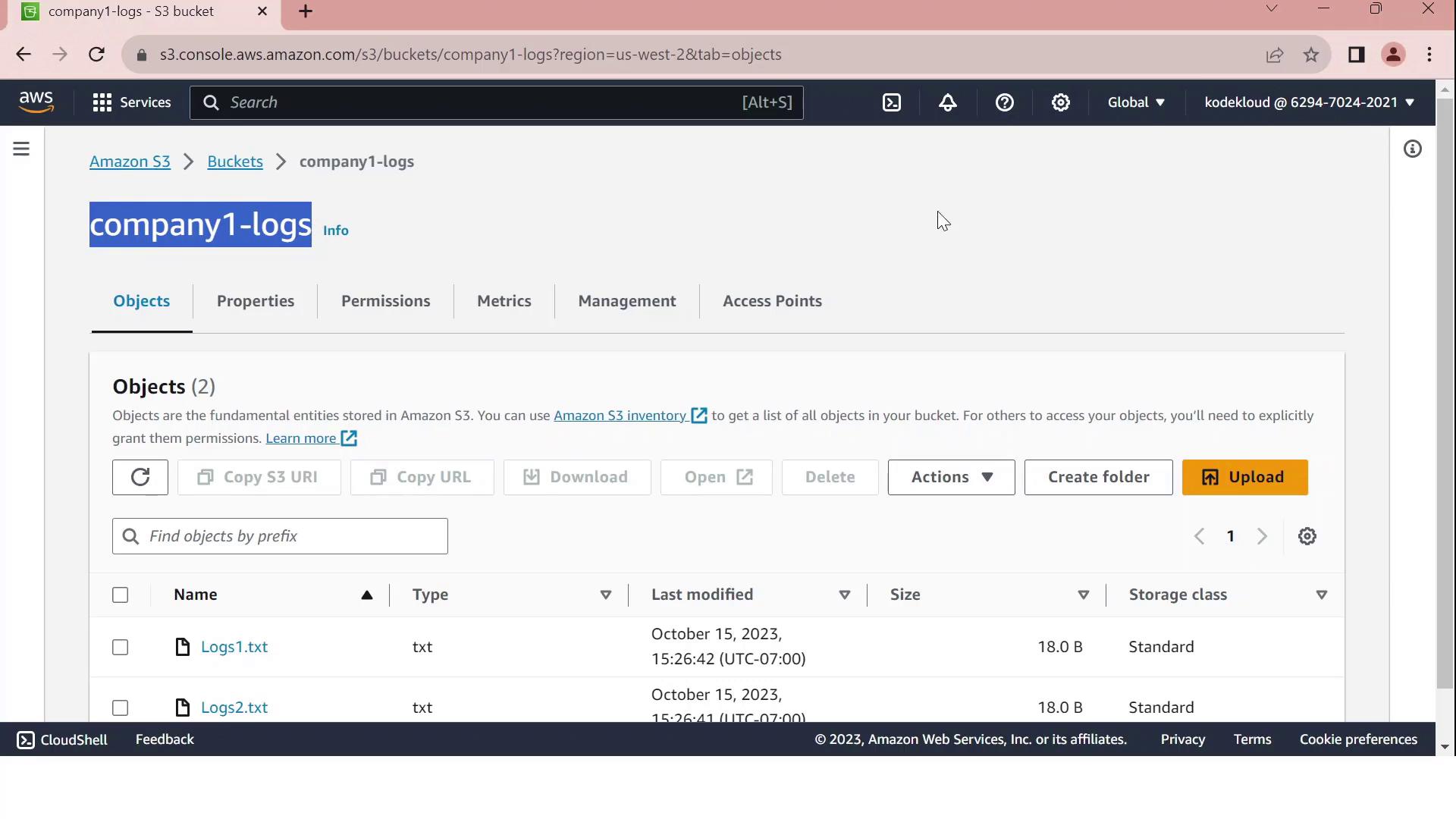Switch to the Management tab

point(626,301)
